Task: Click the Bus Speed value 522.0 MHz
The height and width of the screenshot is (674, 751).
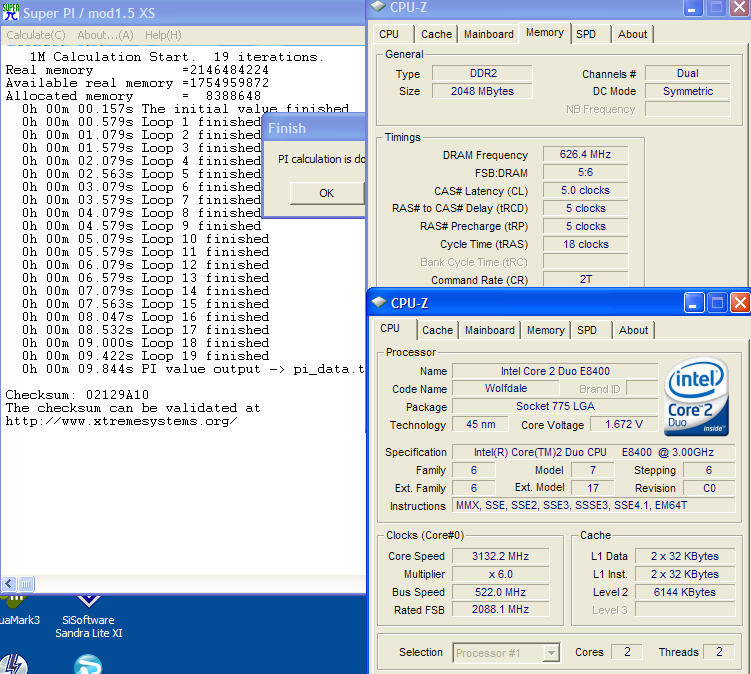Action: click(x=501, y=592)
